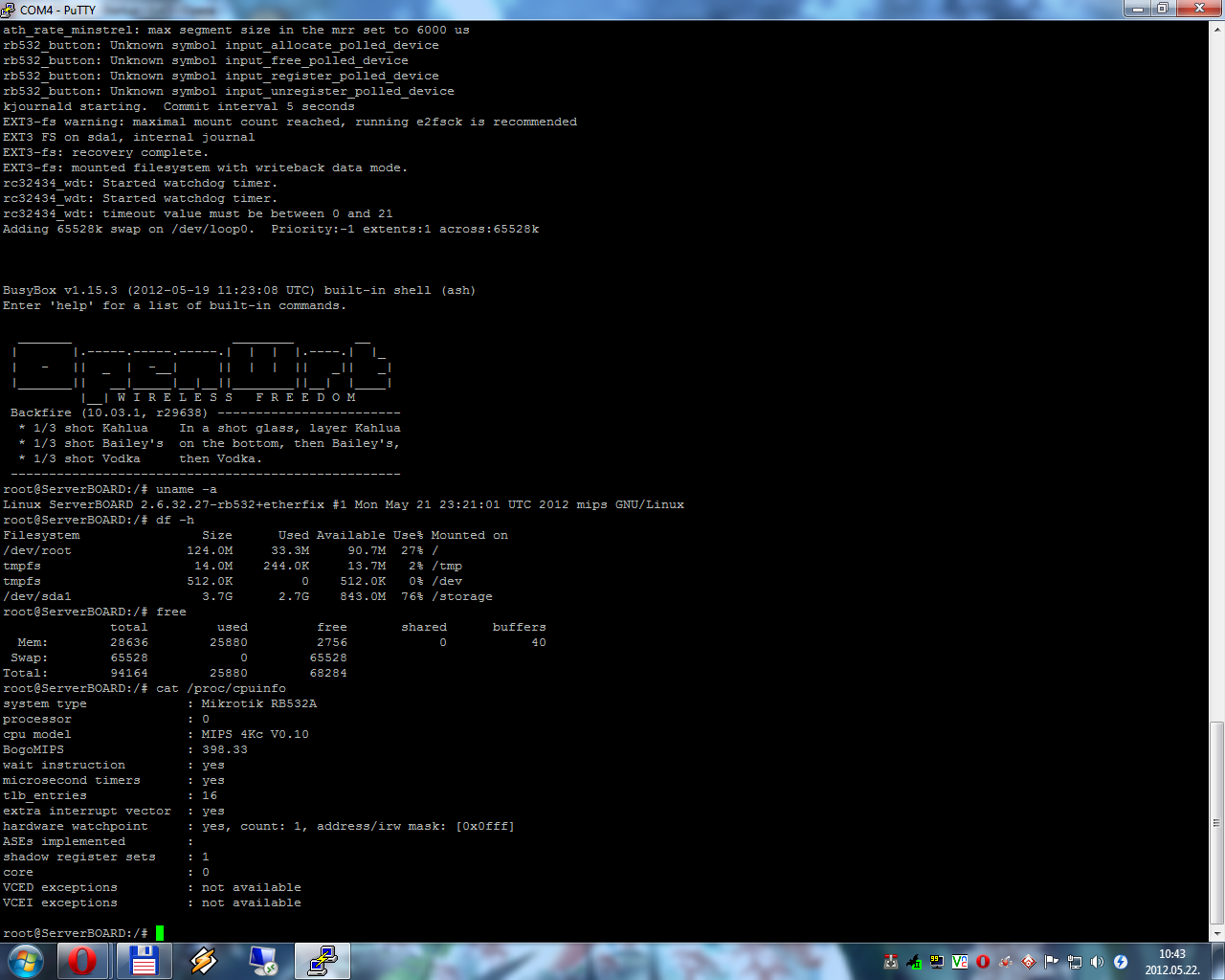Click the terminal scrollbar thumb
Viewport: 1225px width, 980px height.
pyautogui.click(x=1217, y=822)
